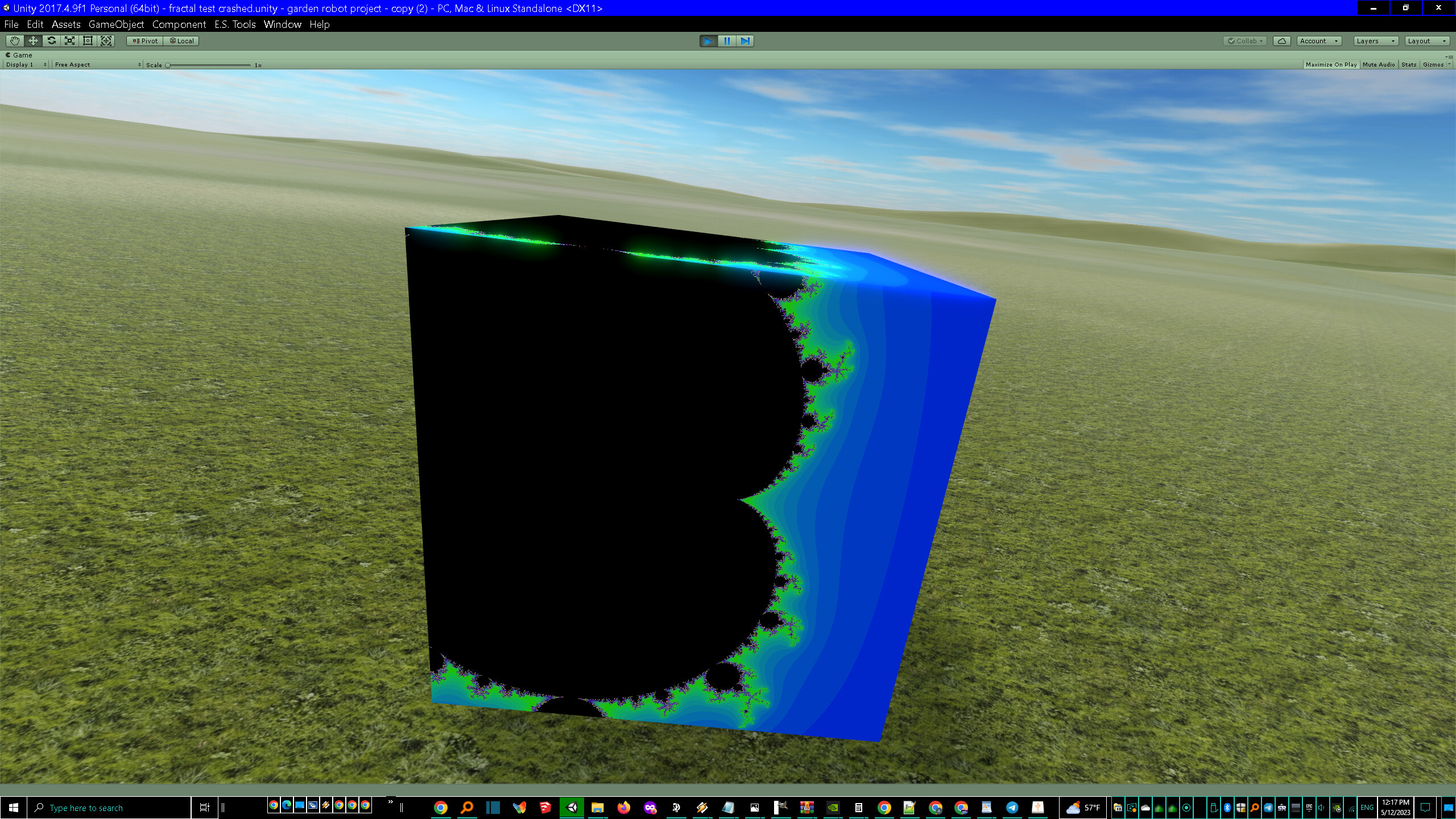Pause game playback

pos(726,40)
